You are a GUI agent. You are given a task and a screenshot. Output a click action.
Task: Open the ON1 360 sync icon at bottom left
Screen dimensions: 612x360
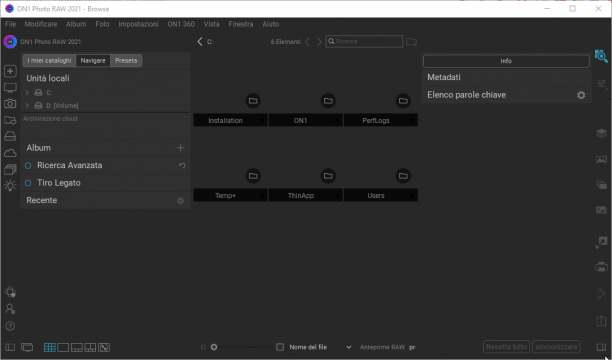(x=10, y=292)
